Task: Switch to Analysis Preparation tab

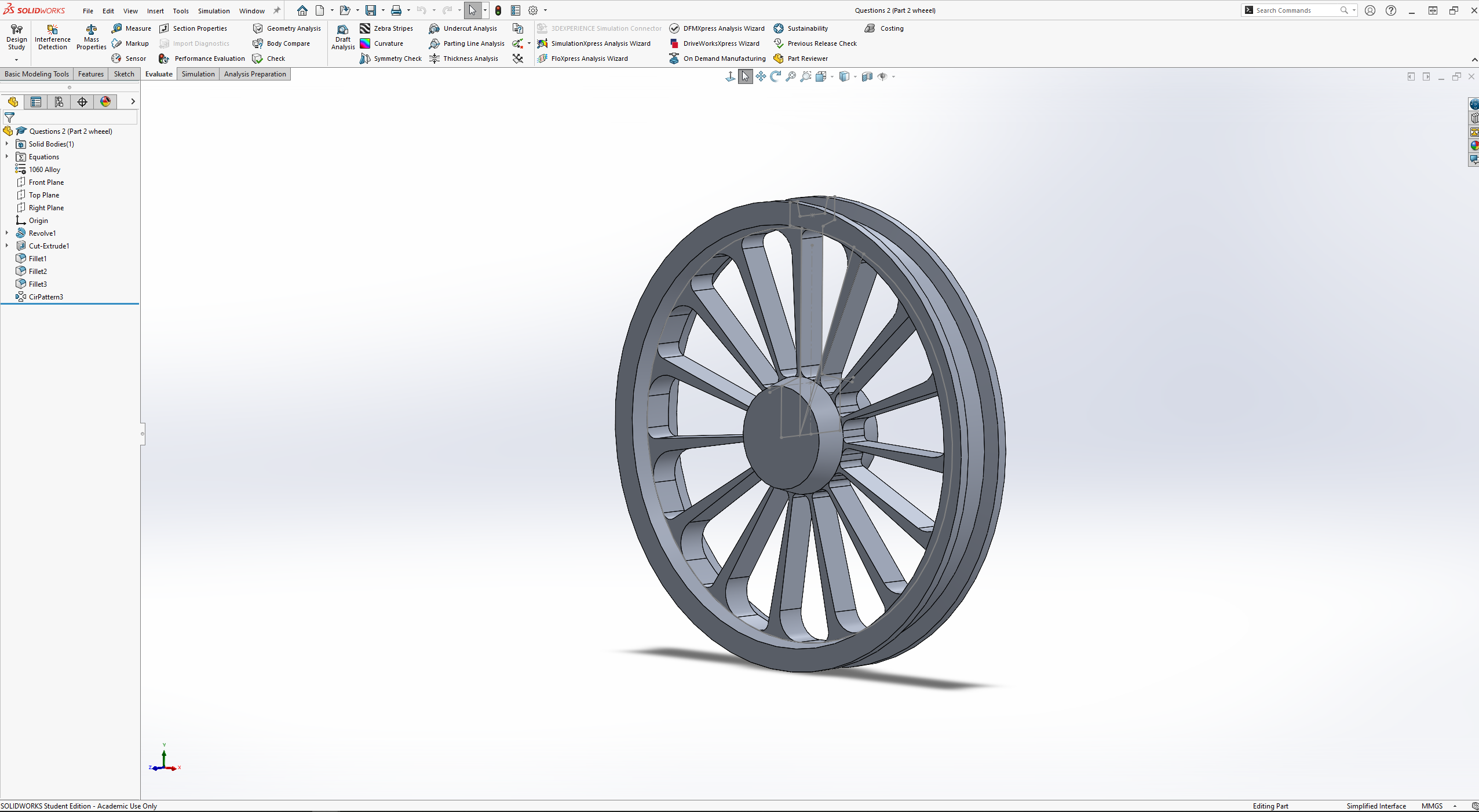Action: pos(255,74)
